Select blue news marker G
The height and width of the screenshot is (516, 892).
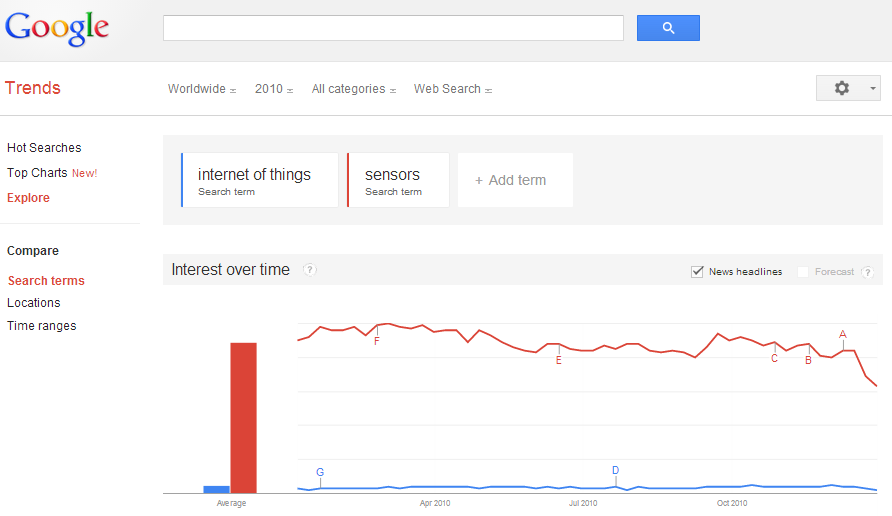[320, 472]
